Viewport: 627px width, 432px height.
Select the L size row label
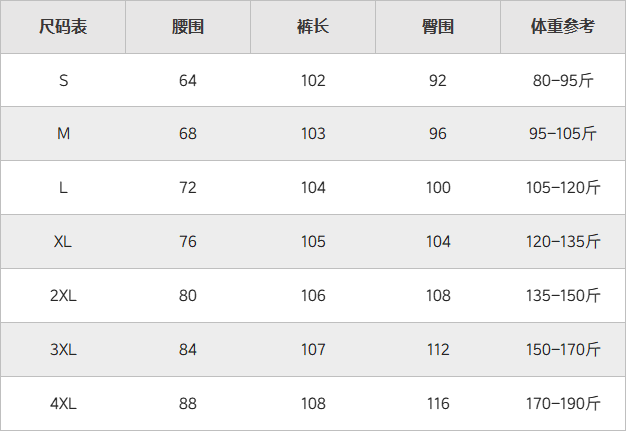[63, 188]
